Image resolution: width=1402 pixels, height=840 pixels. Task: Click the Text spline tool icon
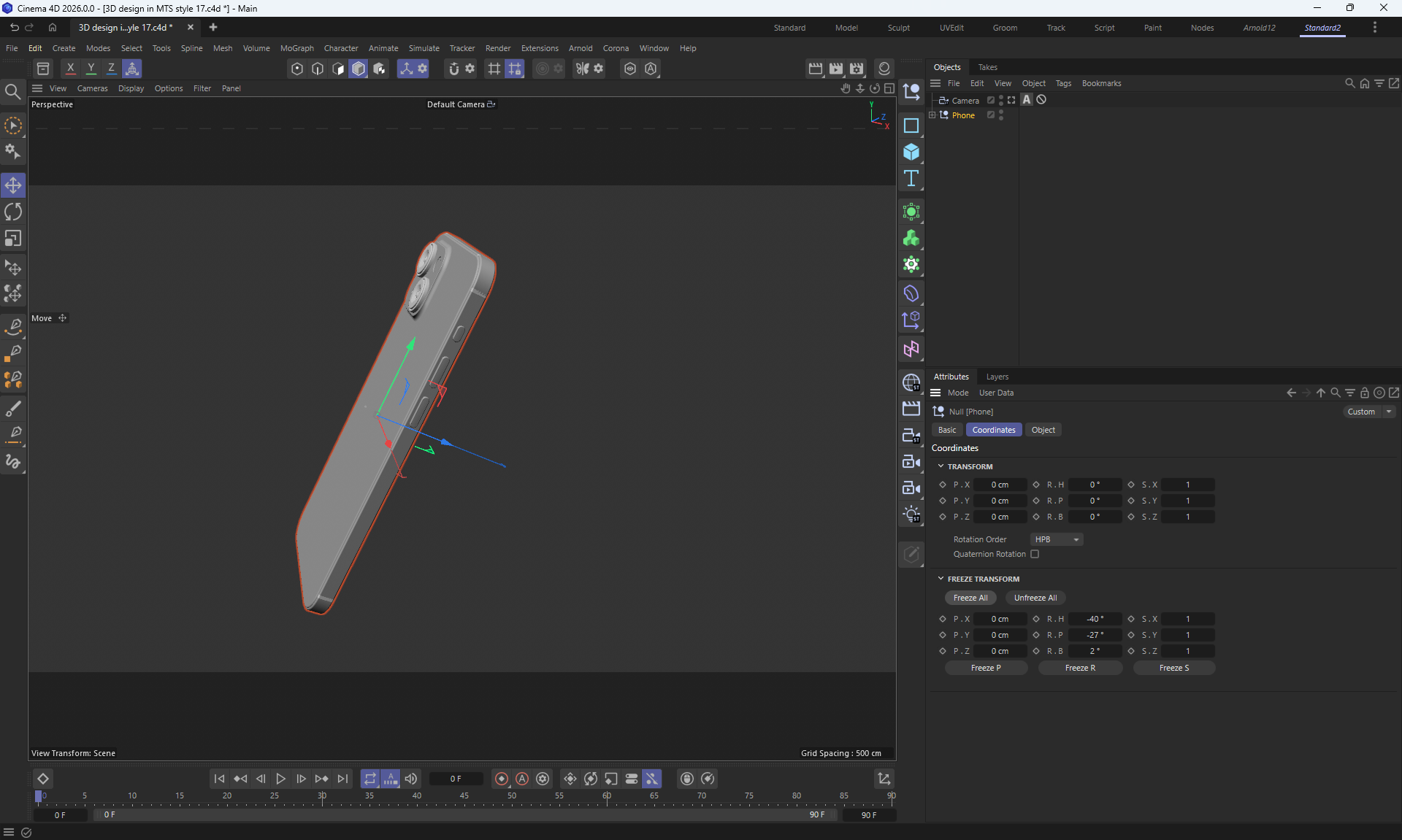tap(911, 179)
